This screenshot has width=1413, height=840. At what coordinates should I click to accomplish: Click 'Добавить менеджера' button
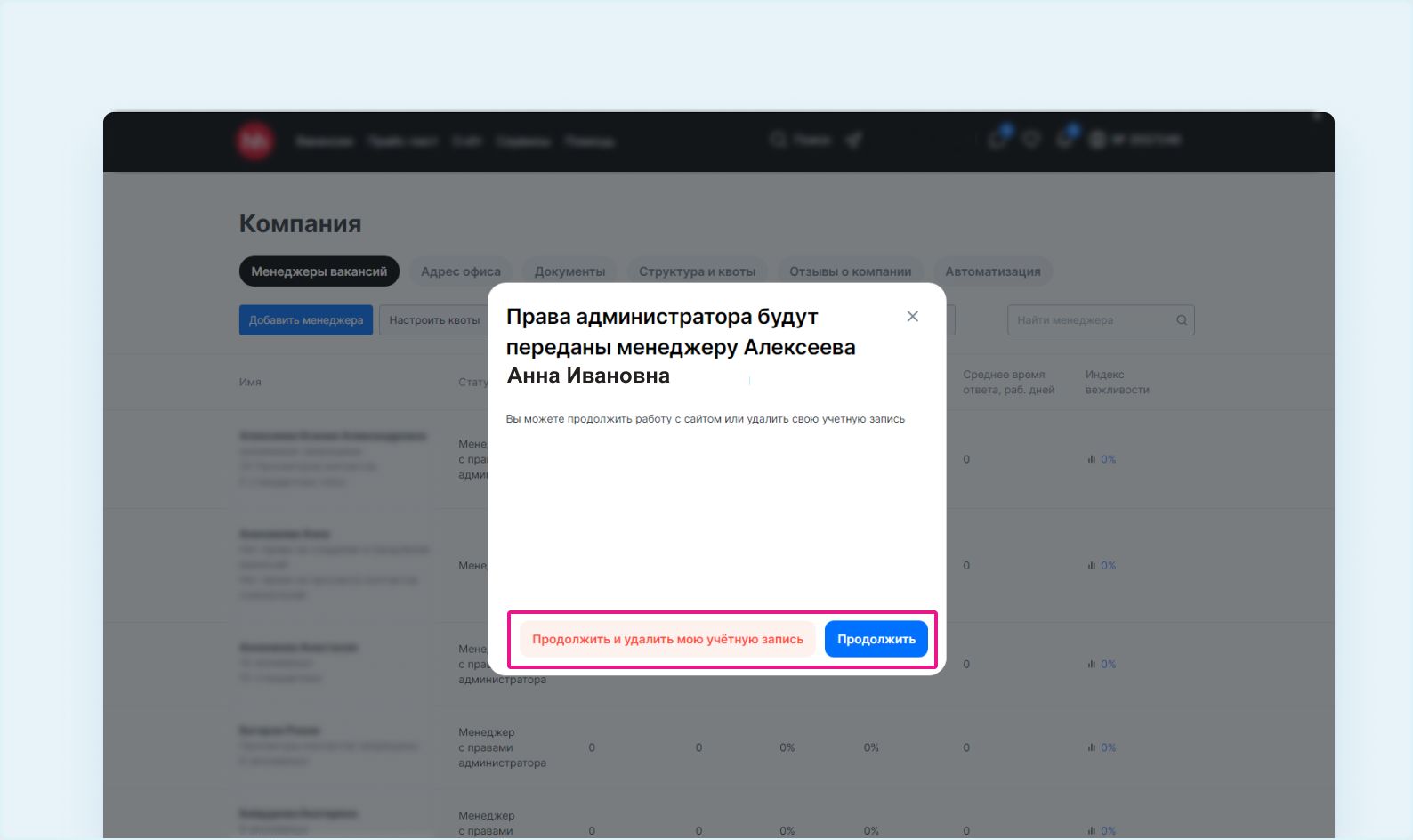coord(306,320)
